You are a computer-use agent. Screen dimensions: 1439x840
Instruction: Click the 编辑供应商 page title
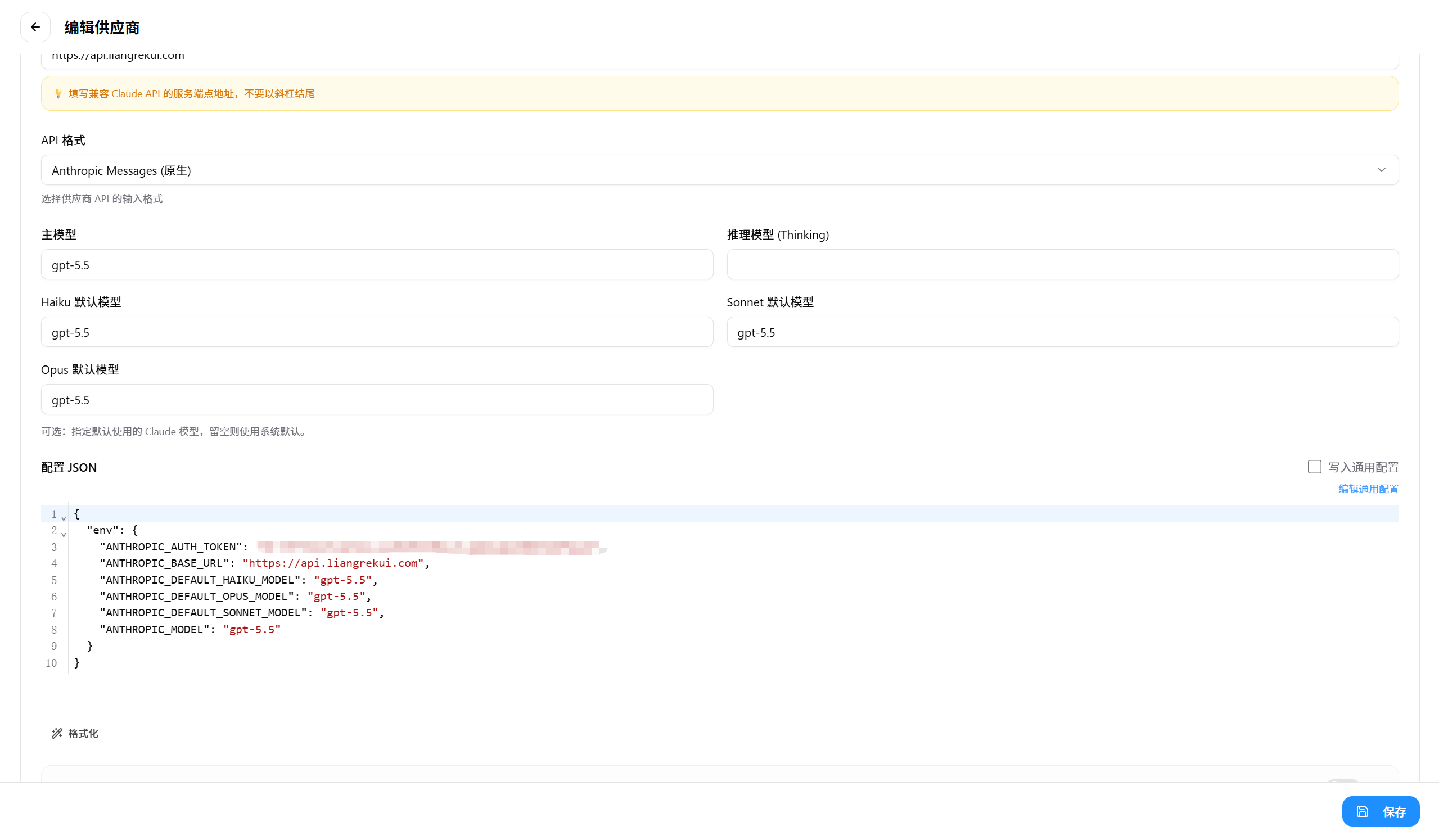coord(102,28)
